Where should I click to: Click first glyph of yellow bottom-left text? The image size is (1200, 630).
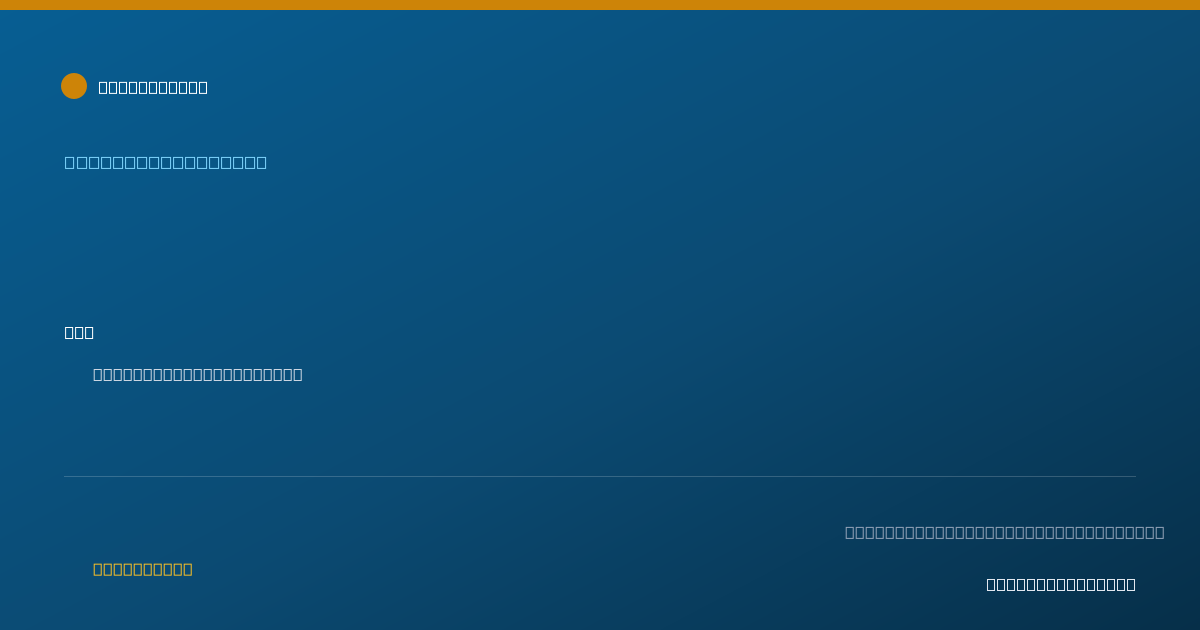coord(98,569)
